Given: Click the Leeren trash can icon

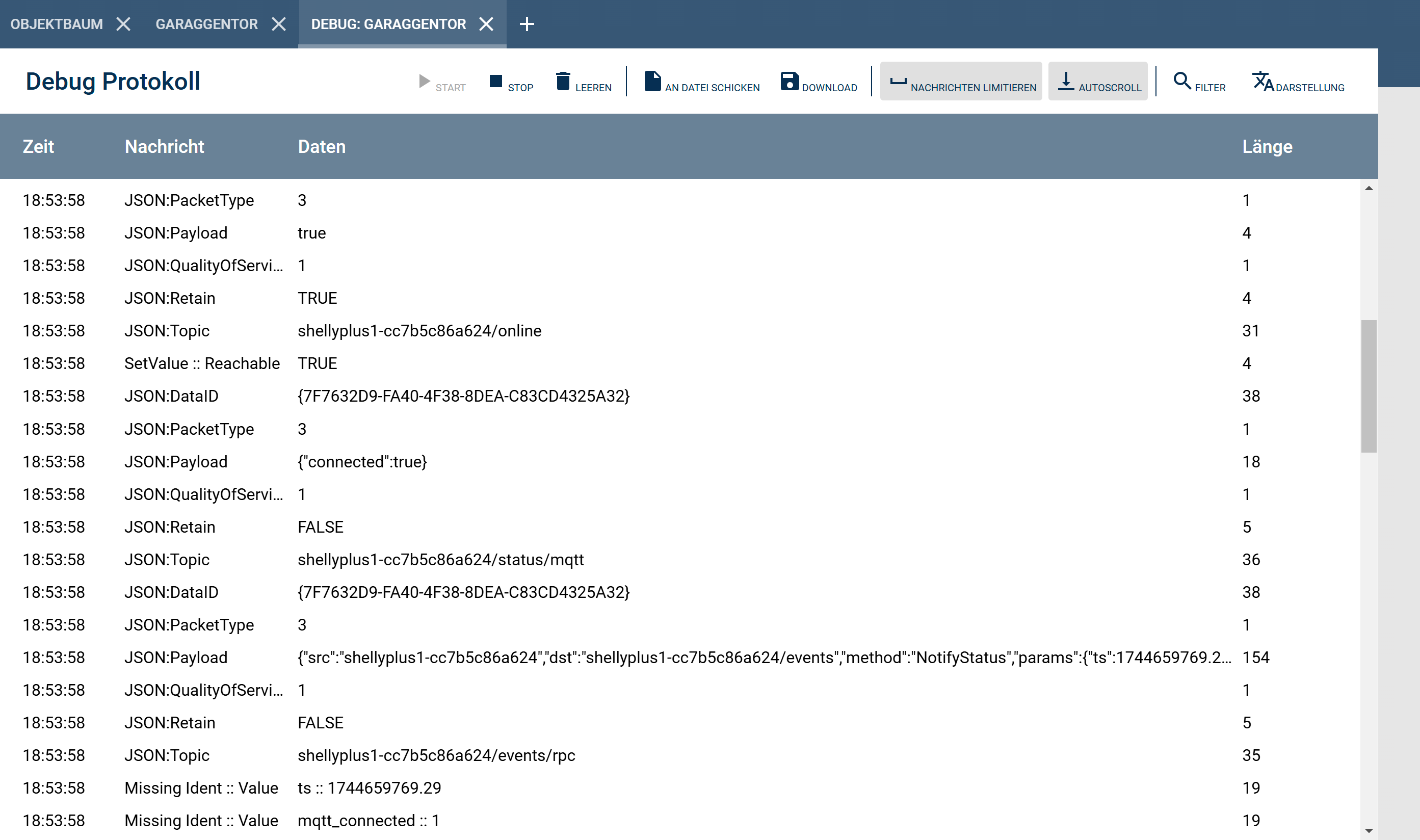Looking at the screenshot, I should (x=563, y=81).
